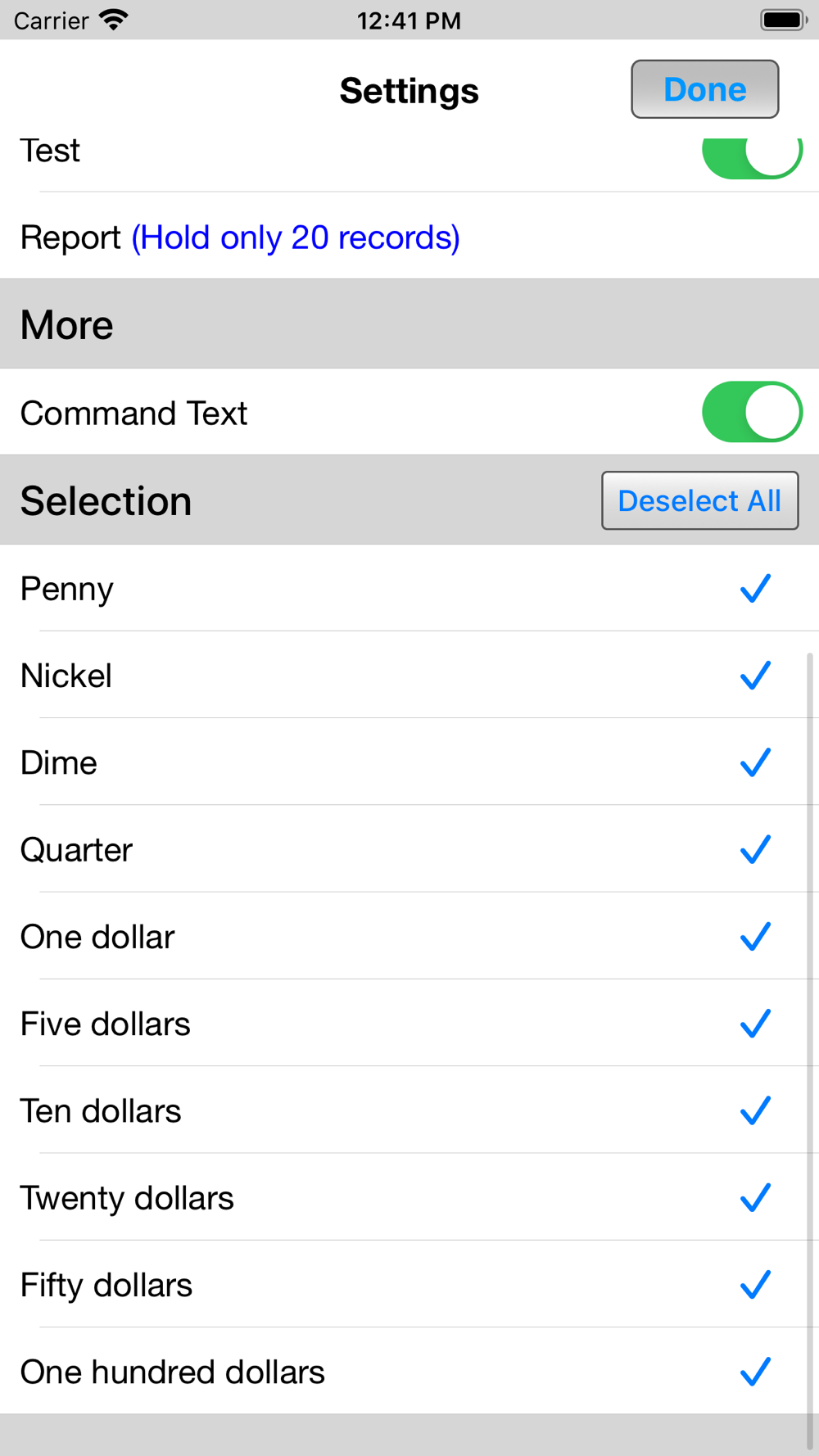The image size is (819, 1456).
Task: Tap the checkmark icon beside One dollar
Action: coord(755,936)
